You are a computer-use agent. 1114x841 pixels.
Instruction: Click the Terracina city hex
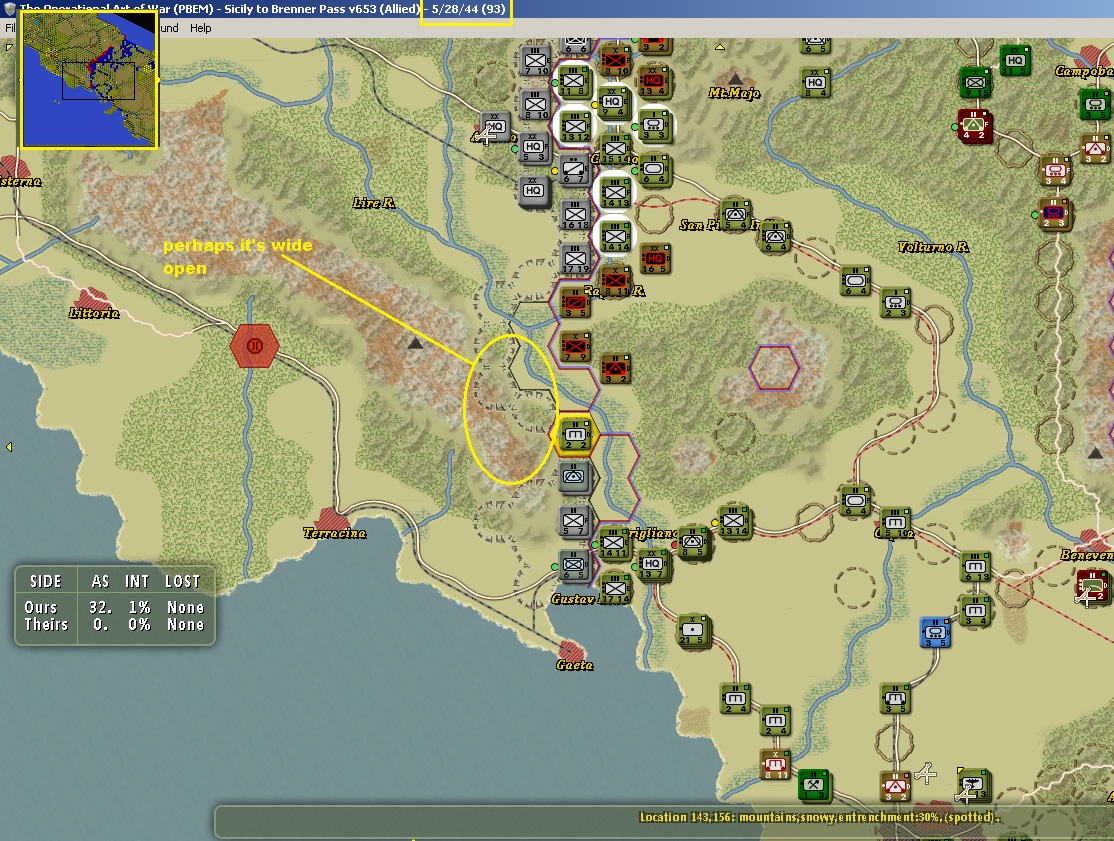tap(332, 520)
